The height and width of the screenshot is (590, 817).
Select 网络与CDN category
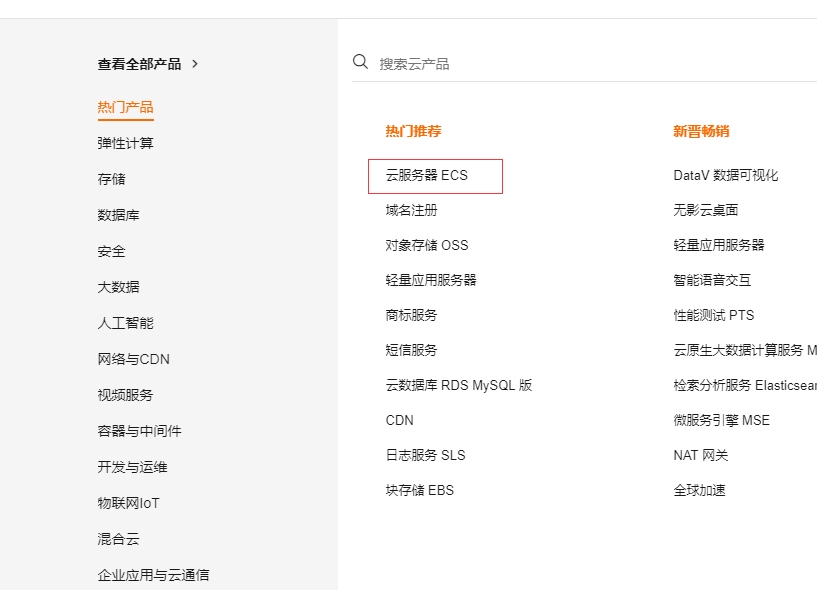[133, 359]
